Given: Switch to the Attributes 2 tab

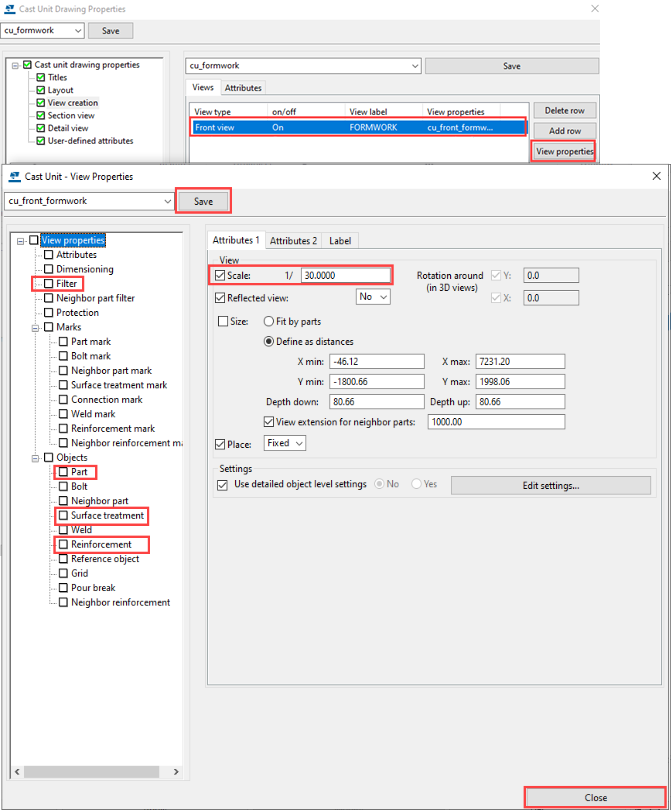Looking at the screenshot, I should pos(293,240).
